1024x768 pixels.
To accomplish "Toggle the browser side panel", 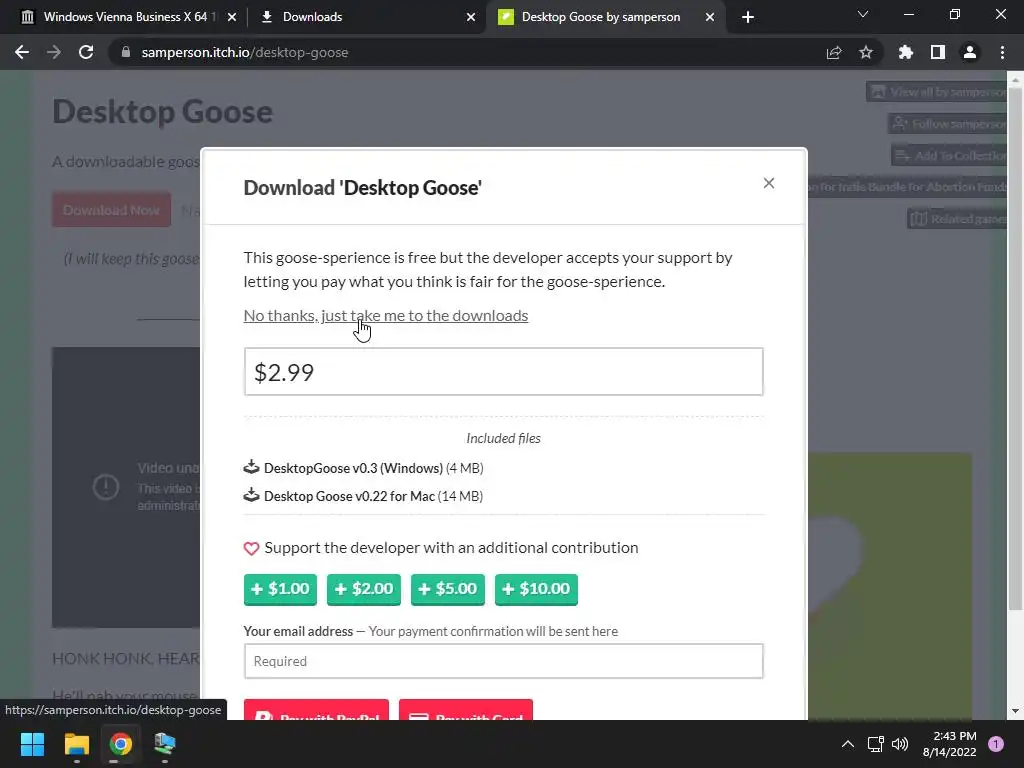I will click(938, 52).
